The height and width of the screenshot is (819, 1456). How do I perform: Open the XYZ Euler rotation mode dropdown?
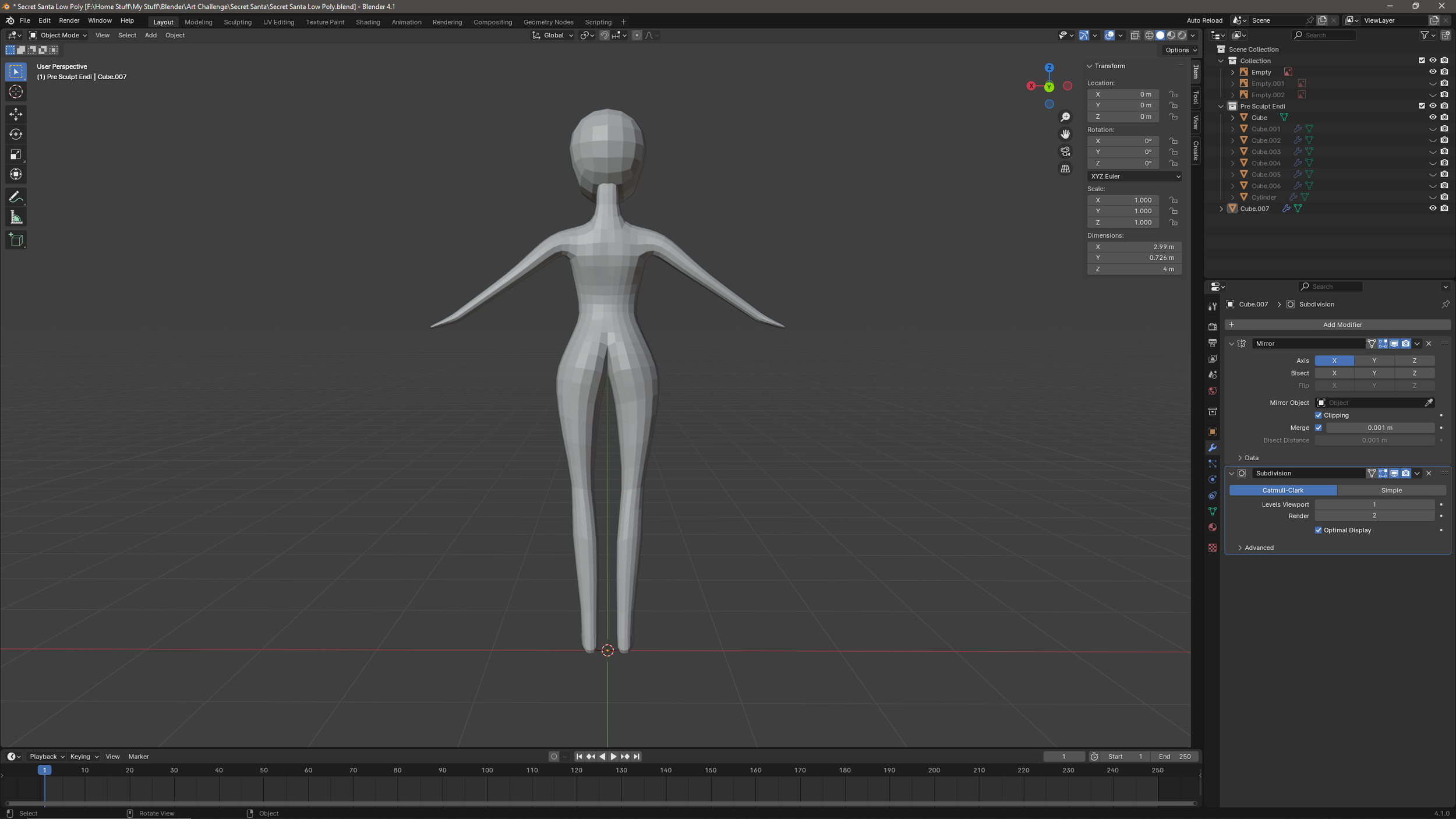[x=1135, y=176]
